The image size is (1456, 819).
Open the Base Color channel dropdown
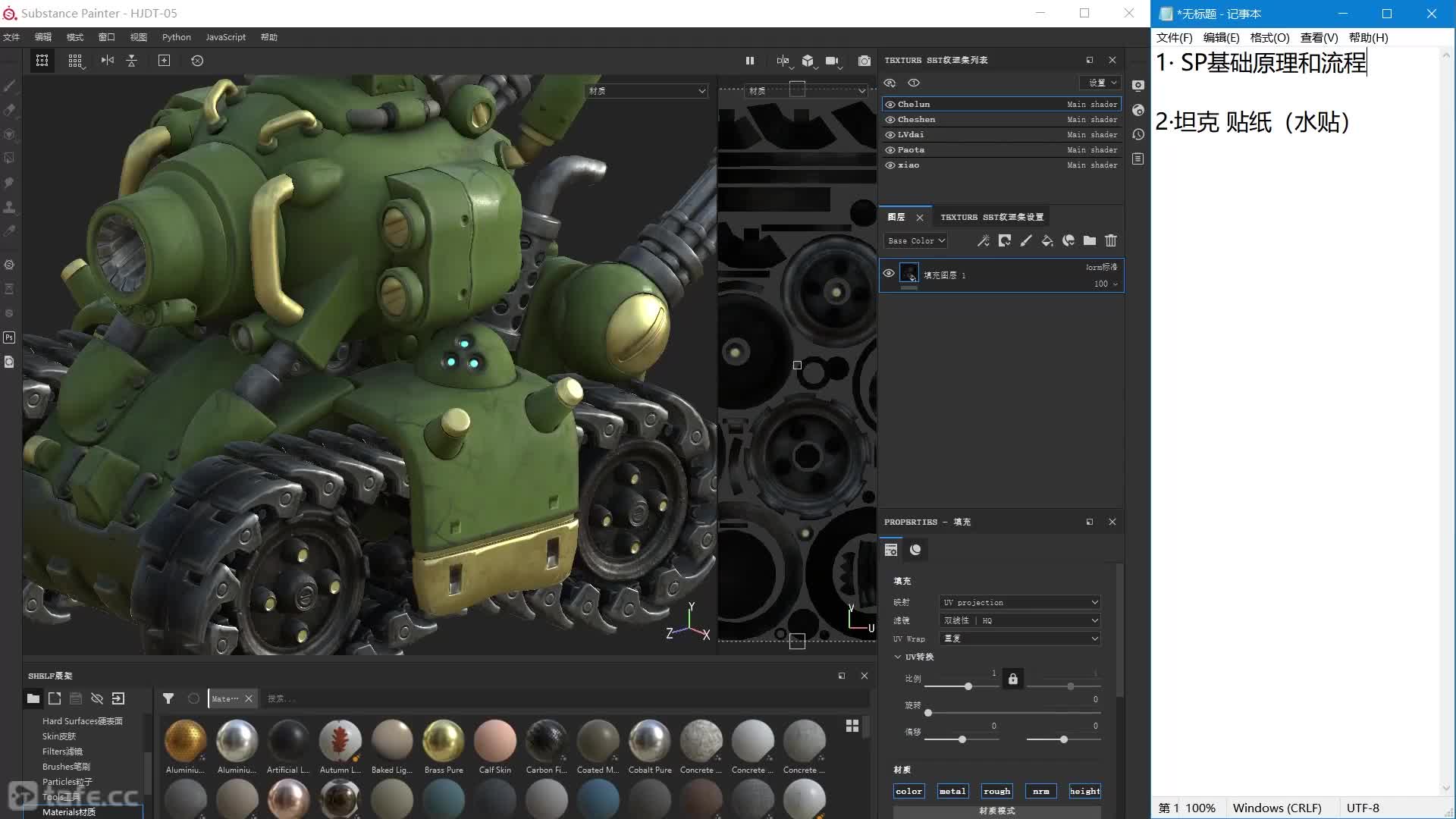point(916,240)
